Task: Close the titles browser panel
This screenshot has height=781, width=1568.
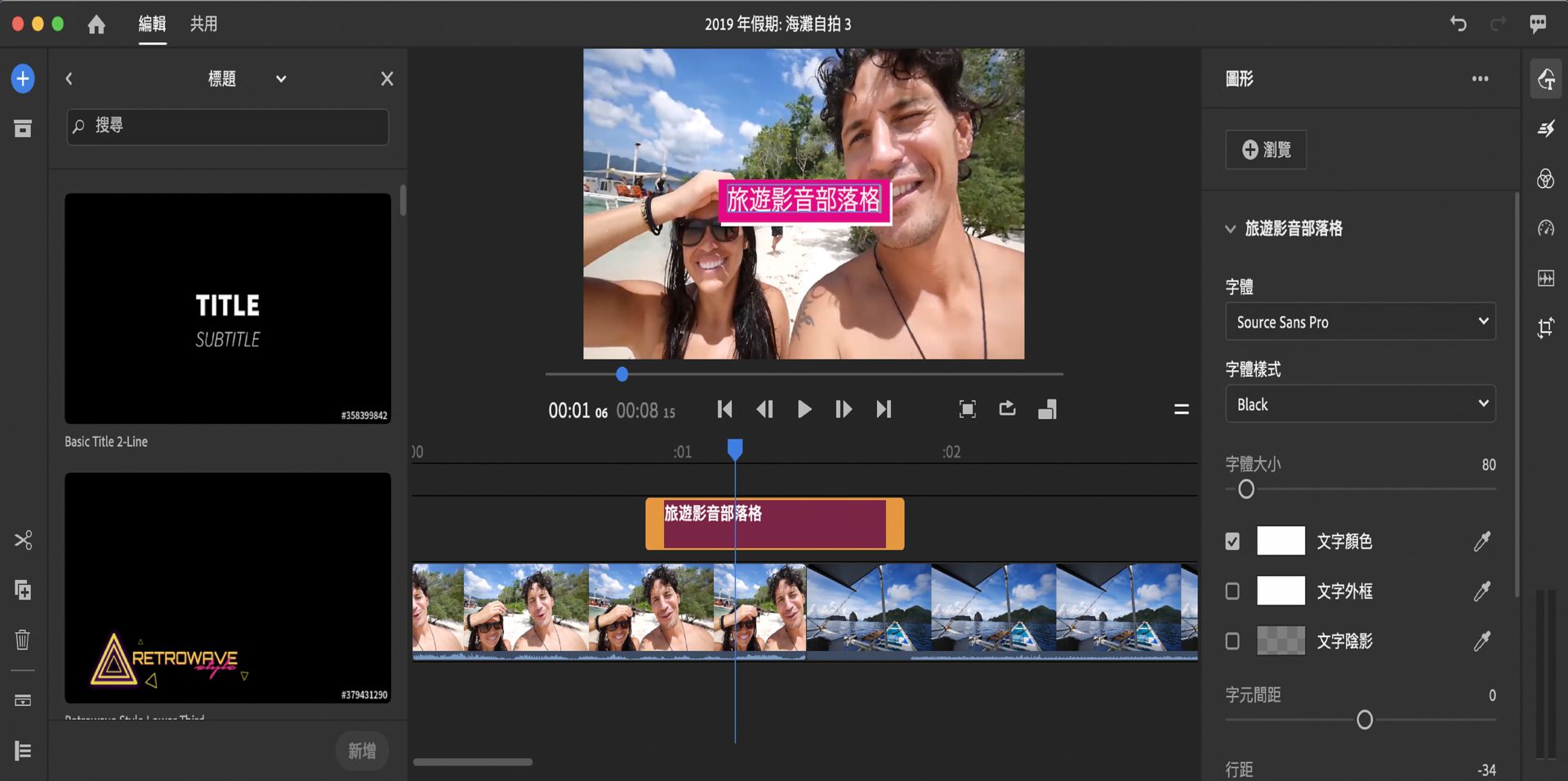Action: (x=387, y=78)
